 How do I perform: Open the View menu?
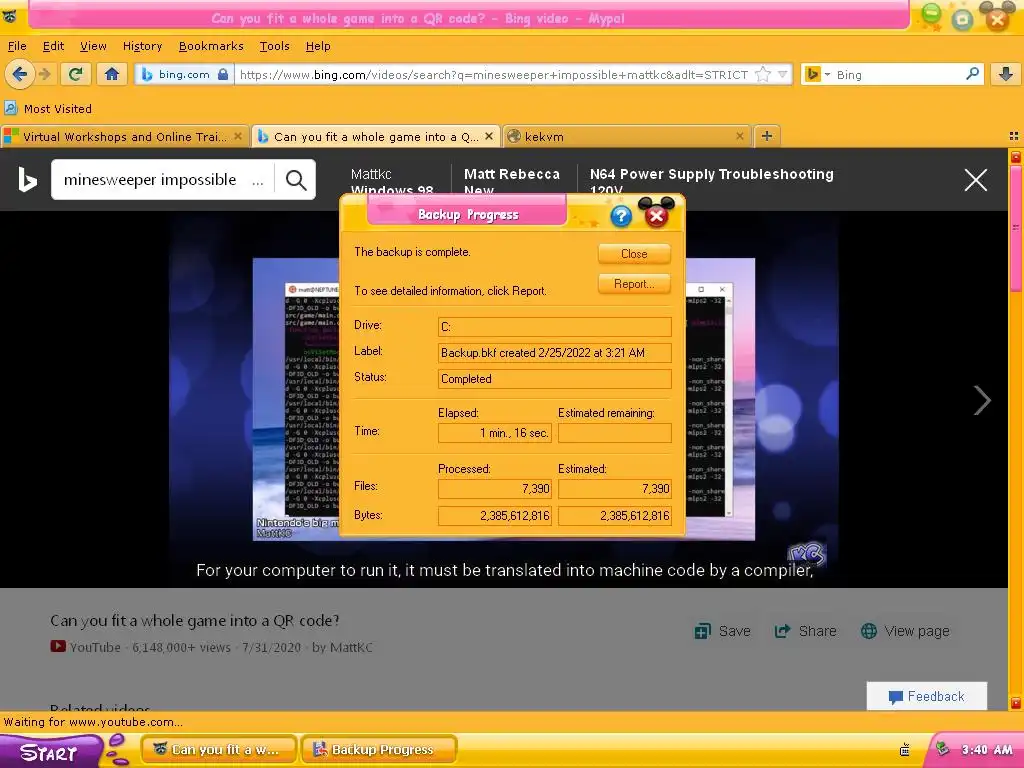point(93,46)
